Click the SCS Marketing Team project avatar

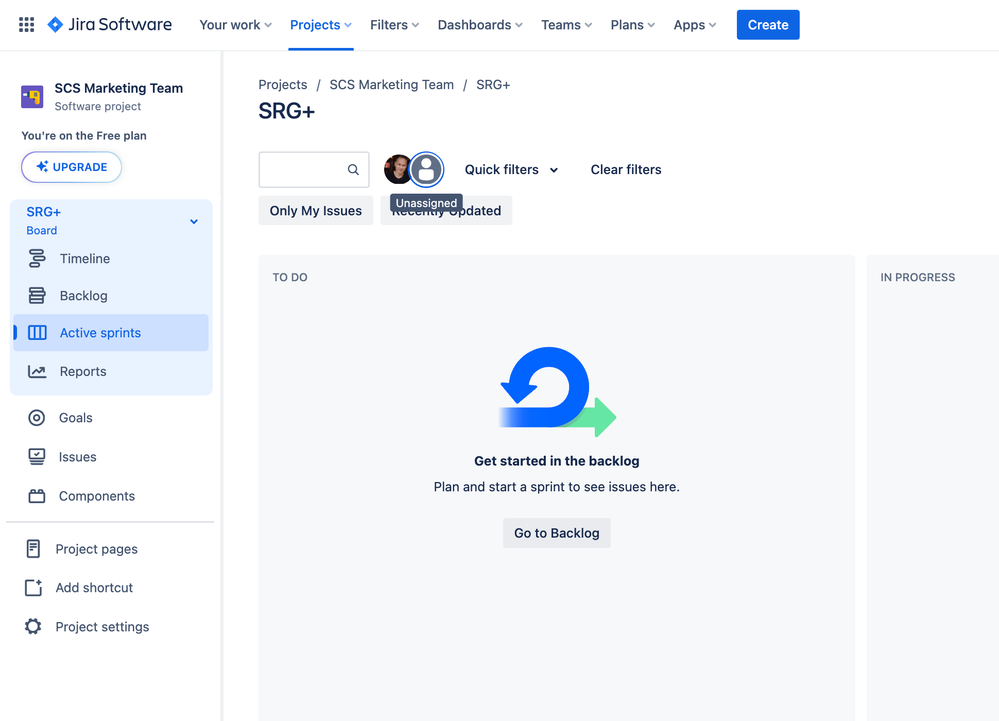tap(32, 97)
